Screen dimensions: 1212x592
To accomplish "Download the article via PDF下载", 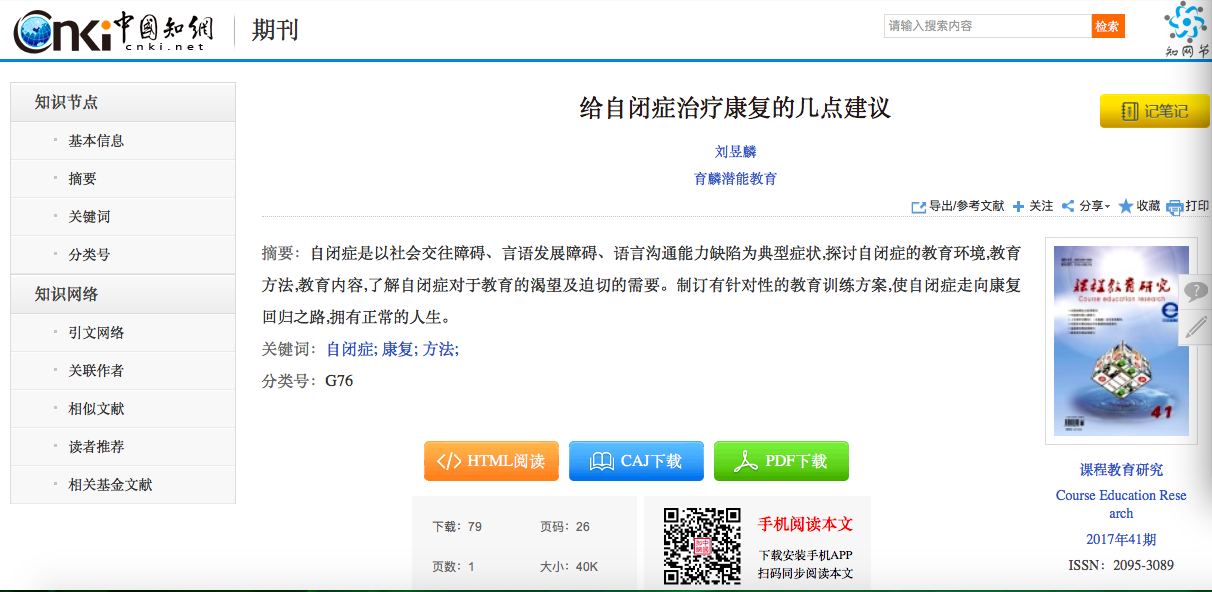I will pyautogui.click(x=781, y=461).
